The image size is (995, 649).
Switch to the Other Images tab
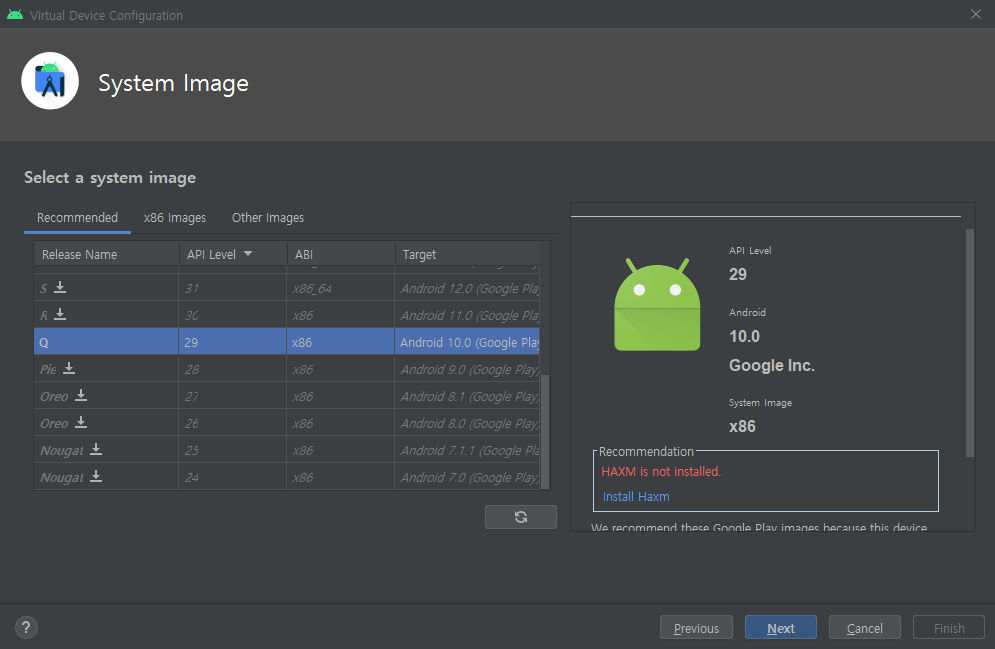pos(268,218)
